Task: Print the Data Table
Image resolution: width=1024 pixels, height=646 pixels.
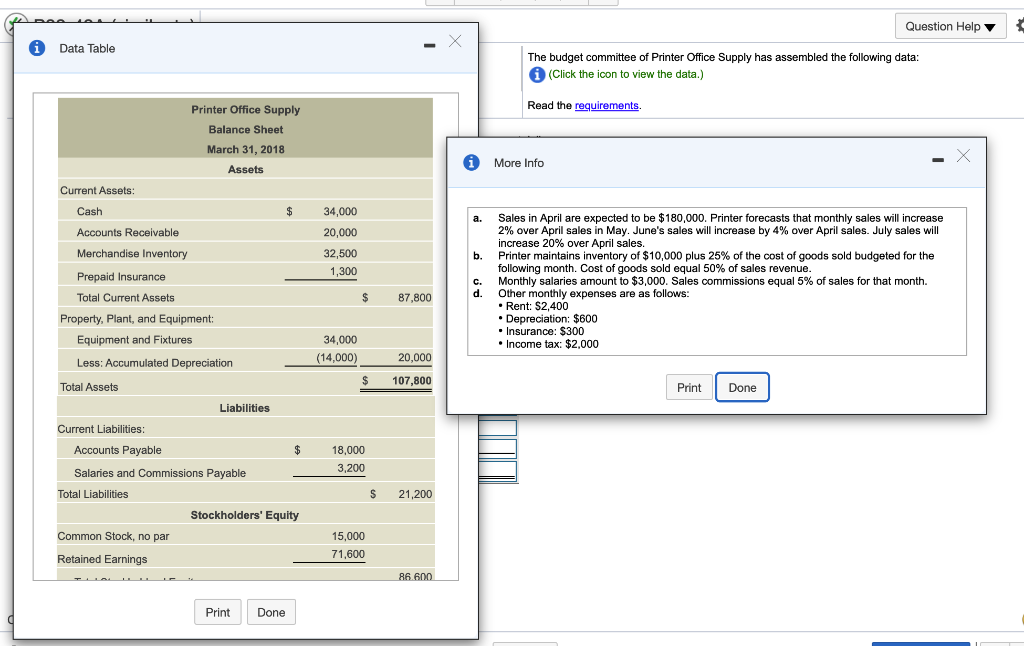Action: coord(217,612)
